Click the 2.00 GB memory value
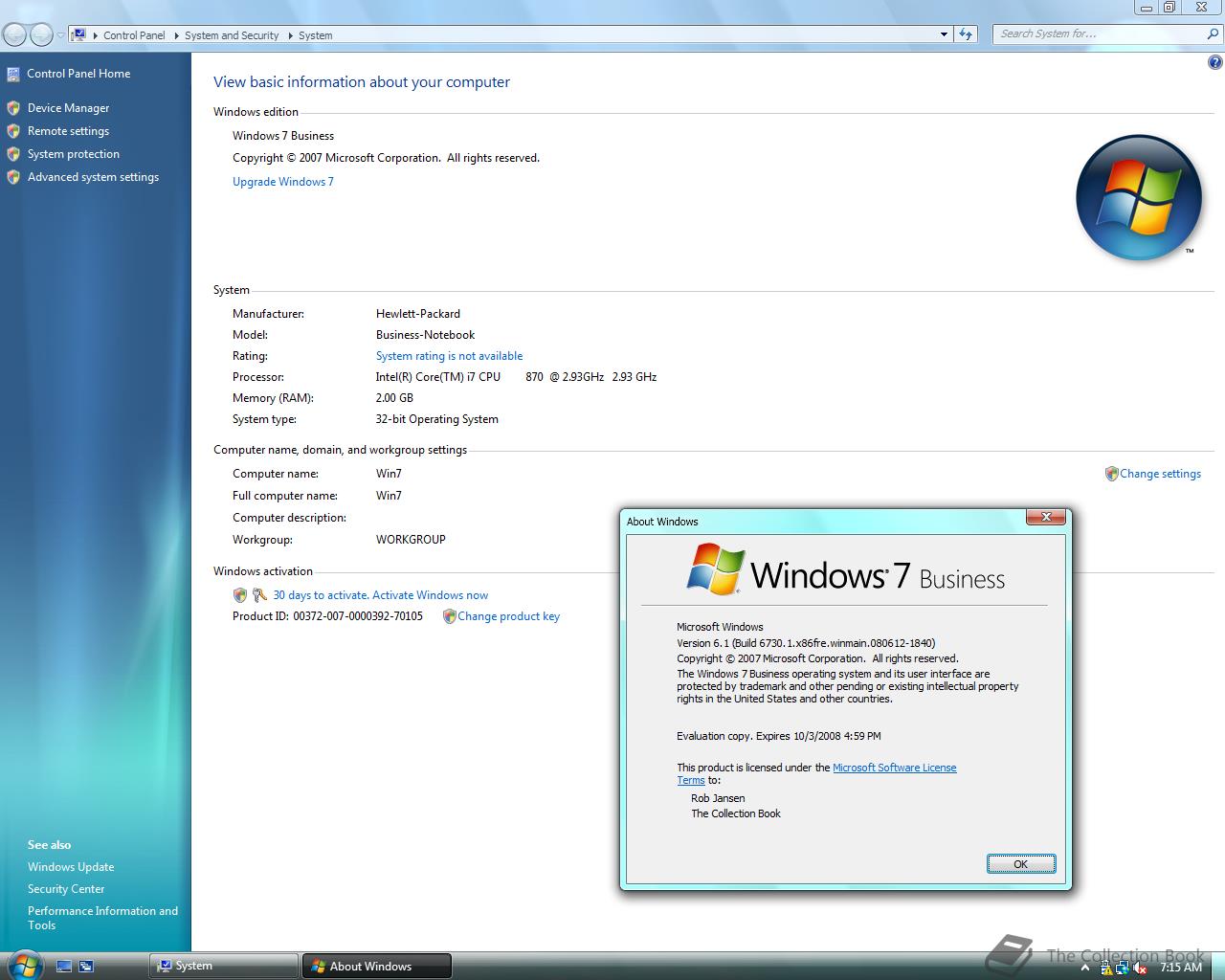 pos(394,398)
